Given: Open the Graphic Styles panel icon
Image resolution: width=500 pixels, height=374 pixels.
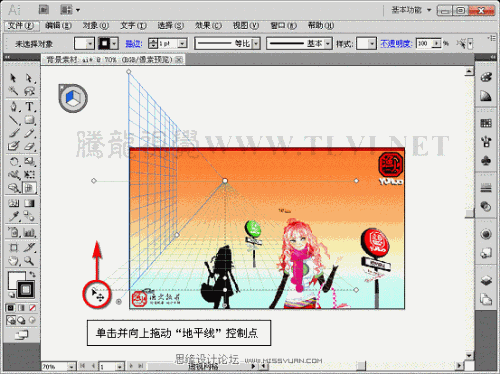Looking at the screenshot, I should coord(486,253).
